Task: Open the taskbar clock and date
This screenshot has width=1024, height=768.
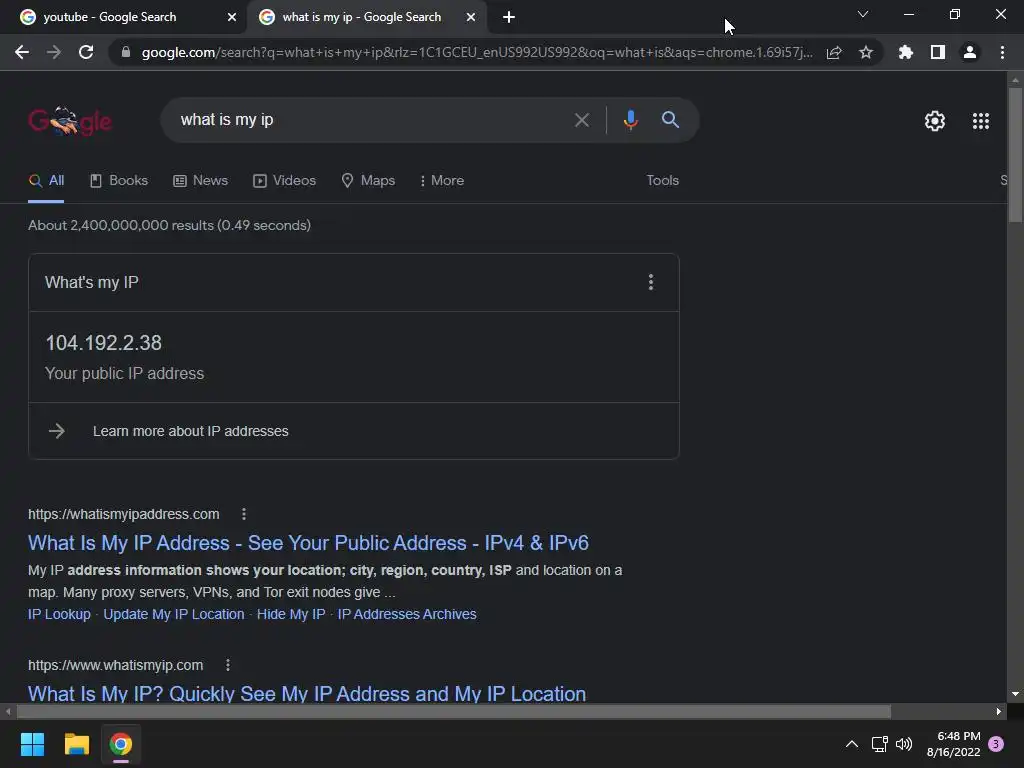Action: pyautogui.click(x=953, y=744)
